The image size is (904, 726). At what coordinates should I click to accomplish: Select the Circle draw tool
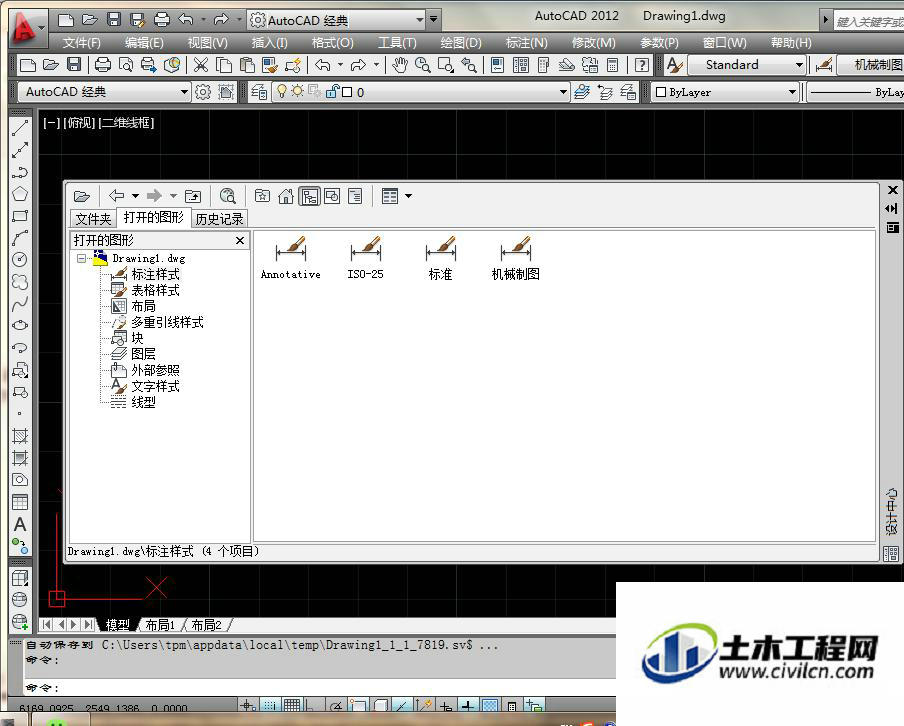coord(20,259)
